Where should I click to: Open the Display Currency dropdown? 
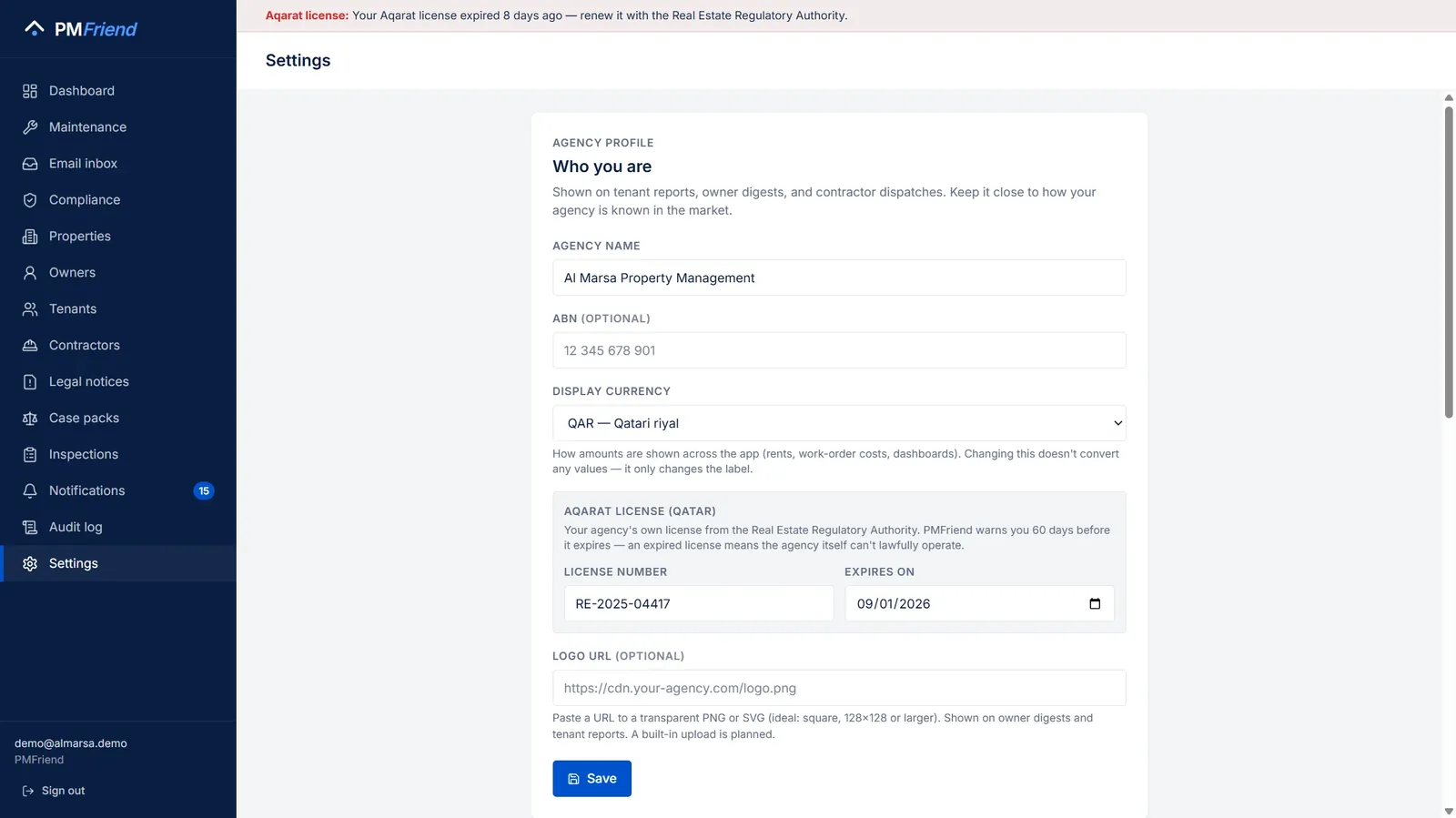[839, 423]
